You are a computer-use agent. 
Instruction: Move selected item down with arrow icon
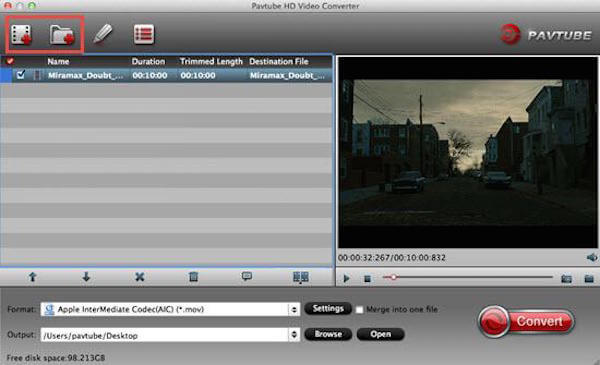click(86, 277)
